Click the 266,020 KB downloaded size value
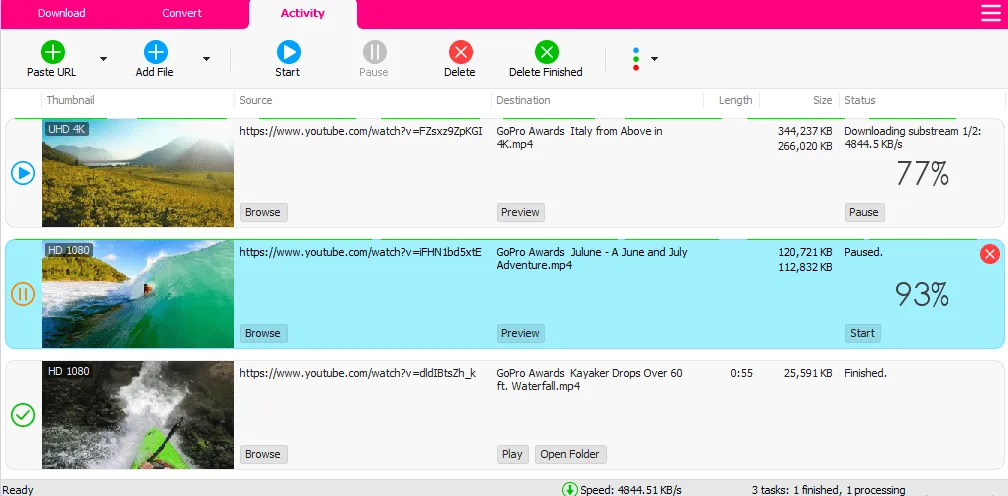This screenshot has width=1008, height=496. pyautogui.click(x=805, y=145)
